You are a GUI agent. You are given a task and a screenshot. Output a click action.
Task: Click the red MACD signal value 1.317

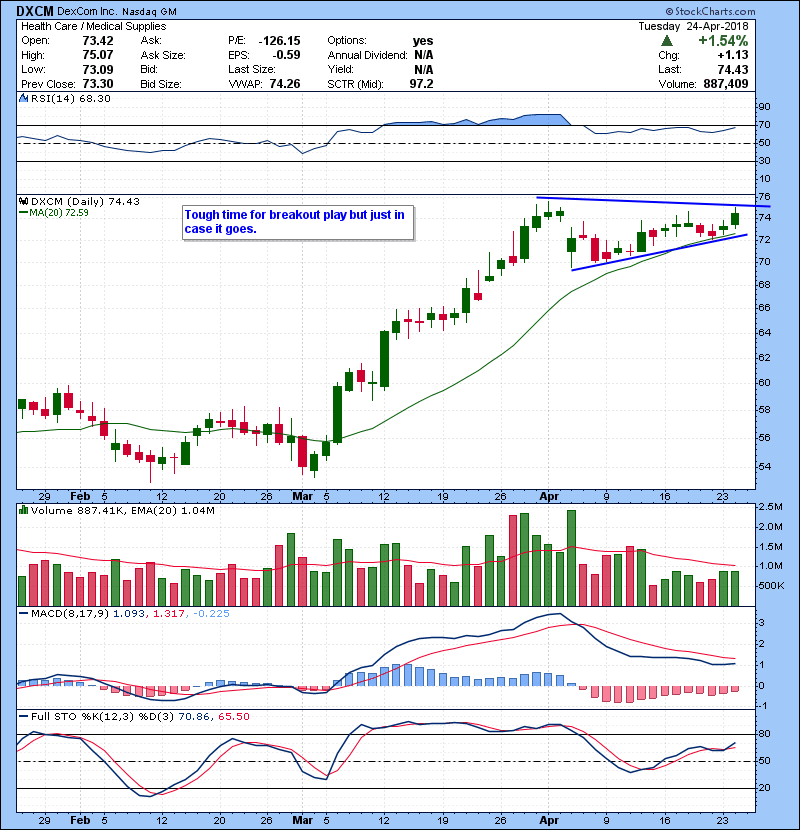tap(169, 614)
